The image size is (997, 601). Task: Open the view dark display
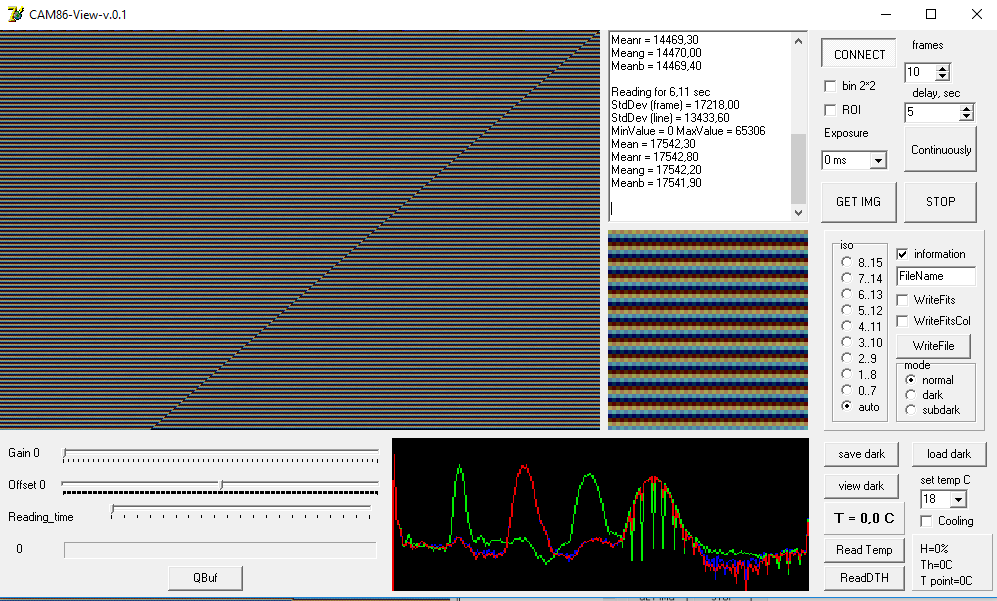(x=861, y=485)
